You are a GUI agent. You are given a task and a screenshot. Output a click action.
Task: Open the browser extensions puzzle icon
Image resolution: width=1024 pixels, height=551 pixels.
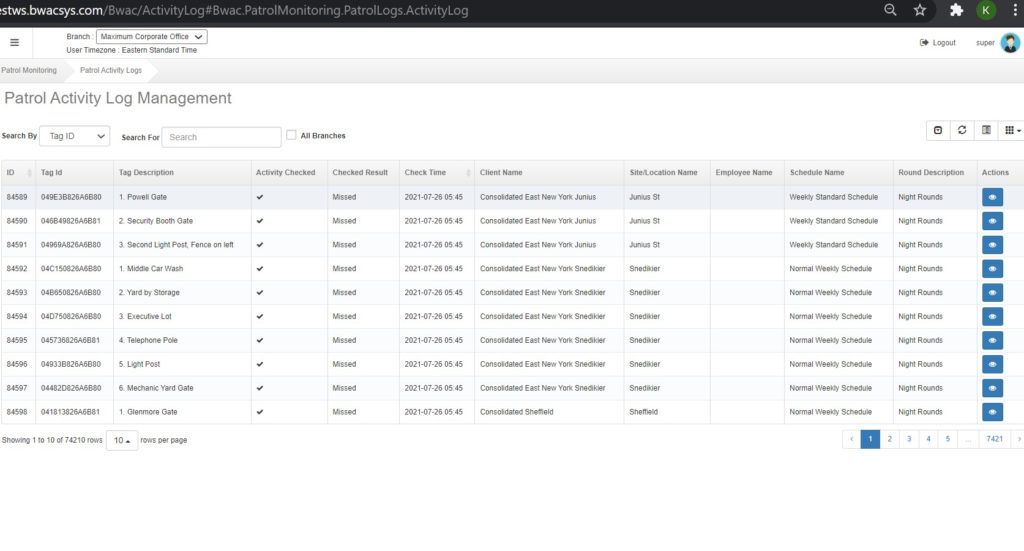(x=956, y=10)
